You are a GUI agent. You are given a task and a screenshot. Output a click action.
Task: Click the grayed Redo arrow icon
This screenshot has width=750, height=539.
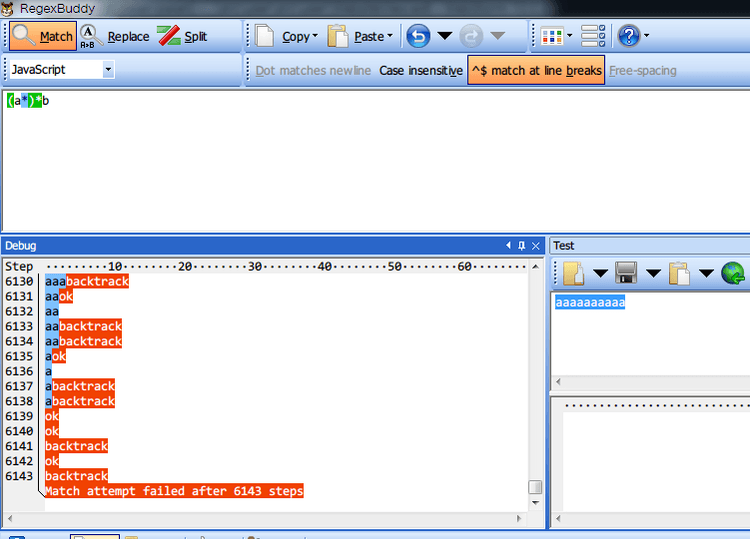pos(471,36)
